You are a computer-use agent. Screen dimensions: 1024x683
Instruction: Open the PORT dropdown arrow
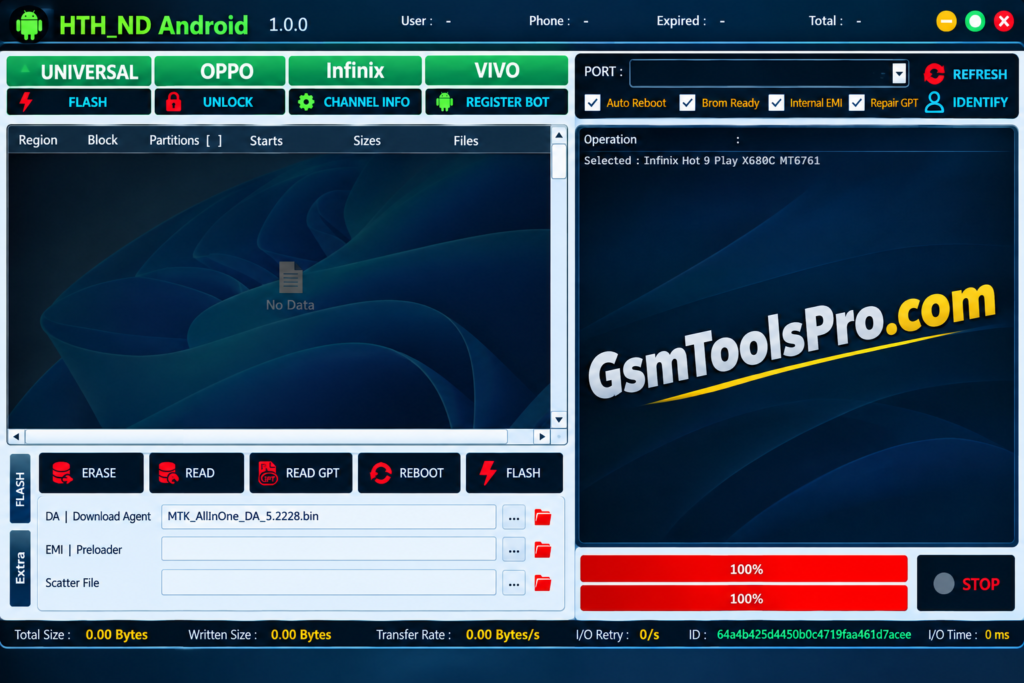pyautogui.click(x=899, y=74)
